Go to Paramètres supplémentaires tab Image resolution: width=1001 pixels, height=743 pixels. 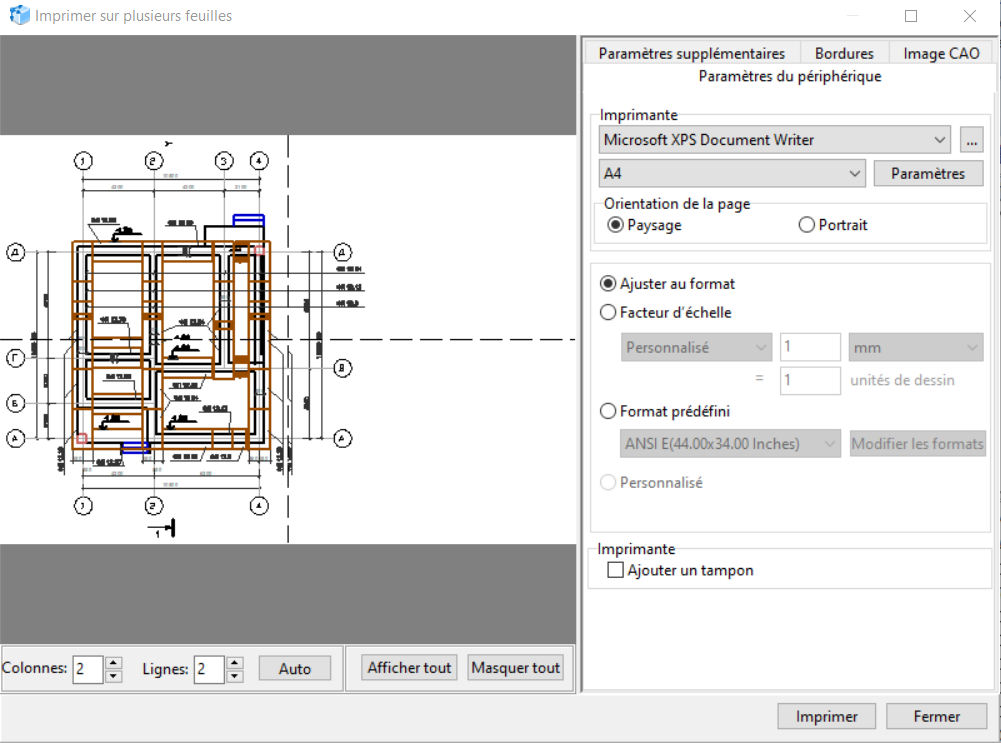tap(691, 54)
